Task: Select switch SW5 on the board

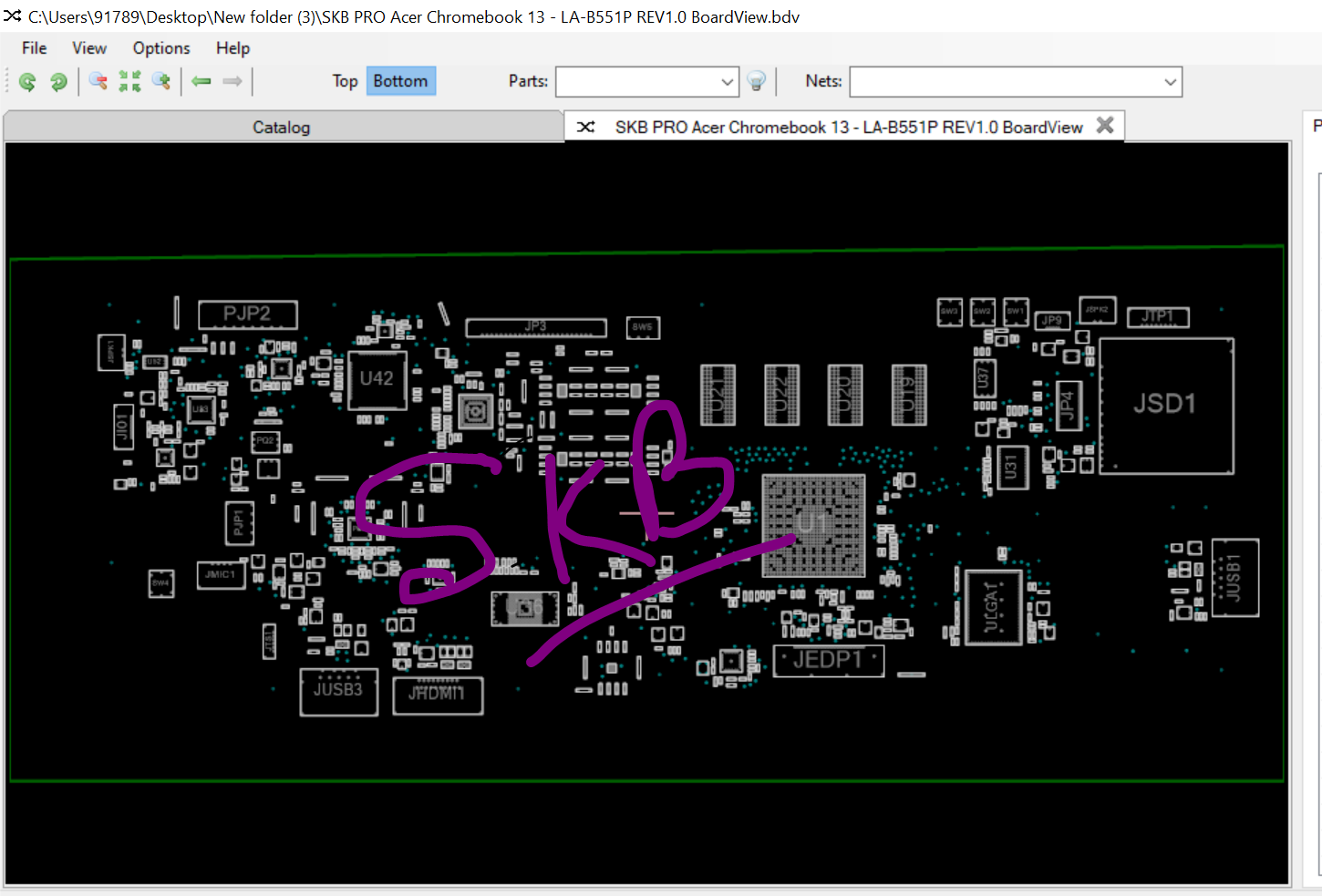Action: (643, 327)
